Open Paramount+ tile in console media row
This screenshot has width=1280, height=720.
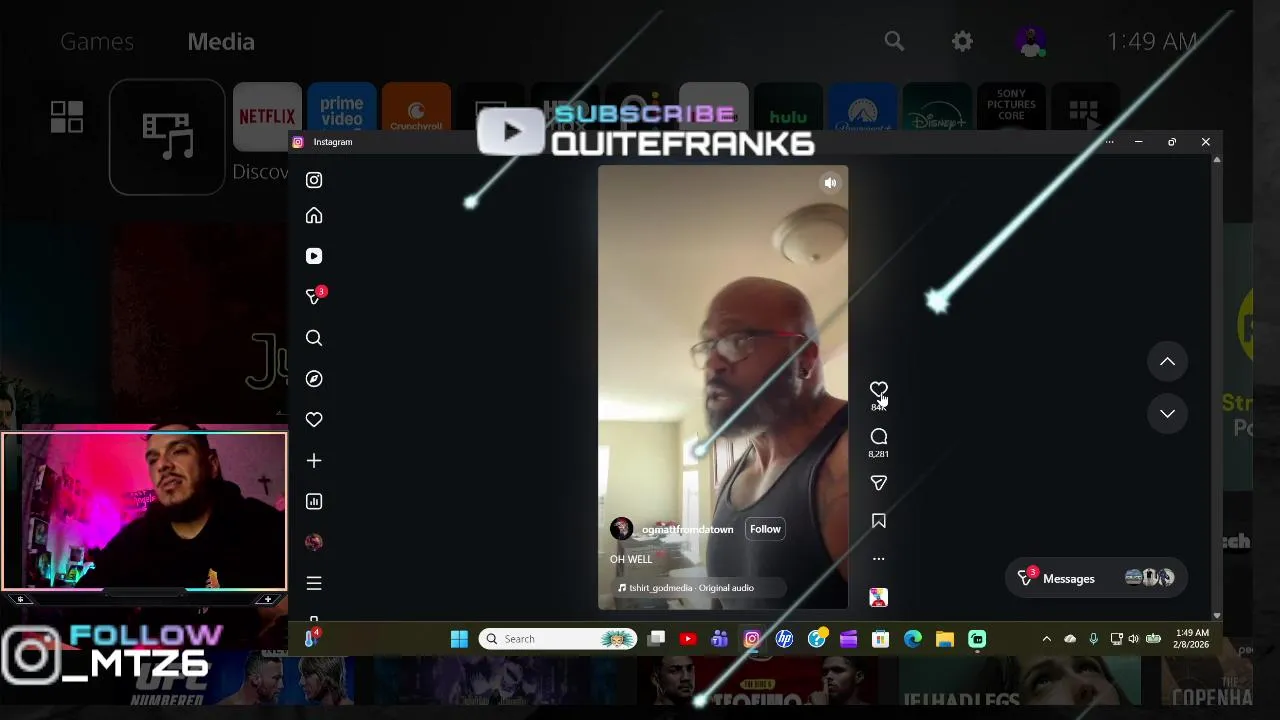coord(862,108)
